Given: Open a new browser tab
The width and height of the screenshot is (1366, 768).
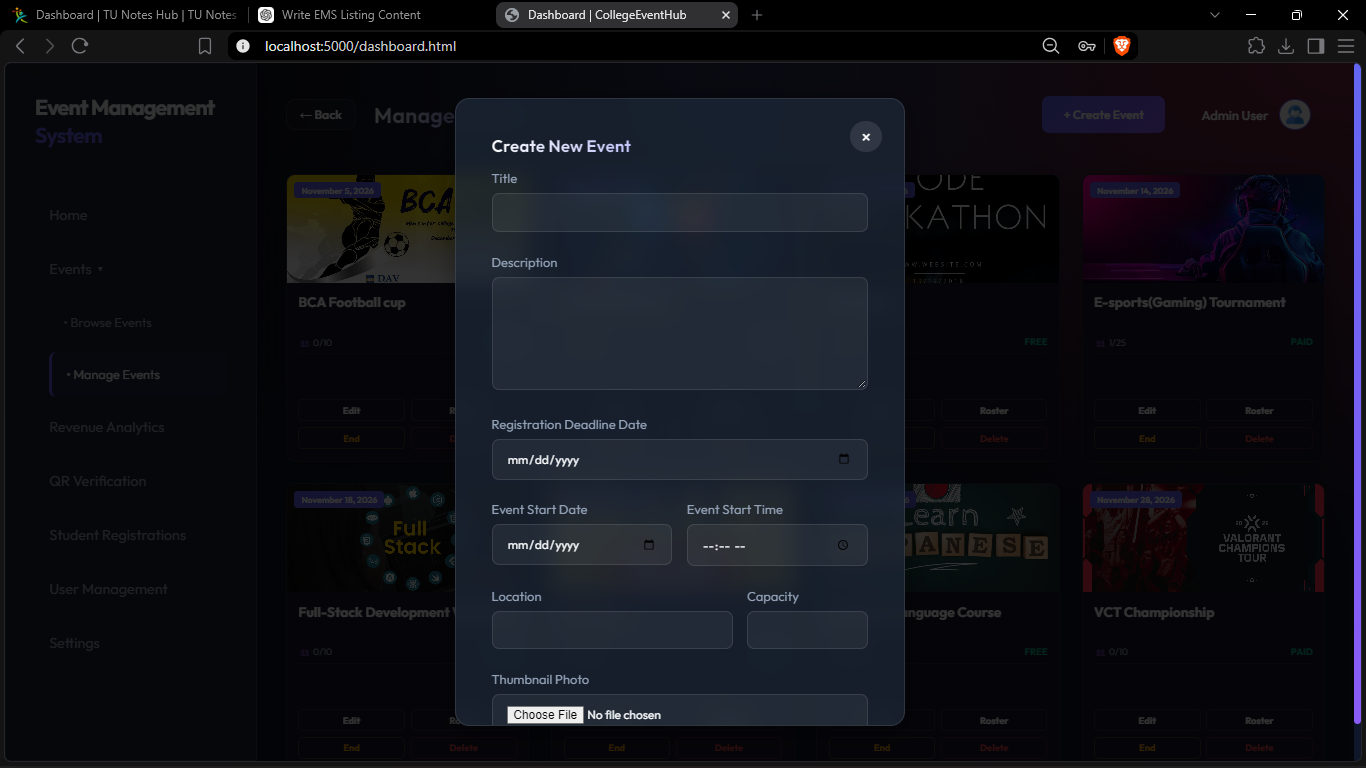Looking at the screenshot, I should click(x=757, y=15).
